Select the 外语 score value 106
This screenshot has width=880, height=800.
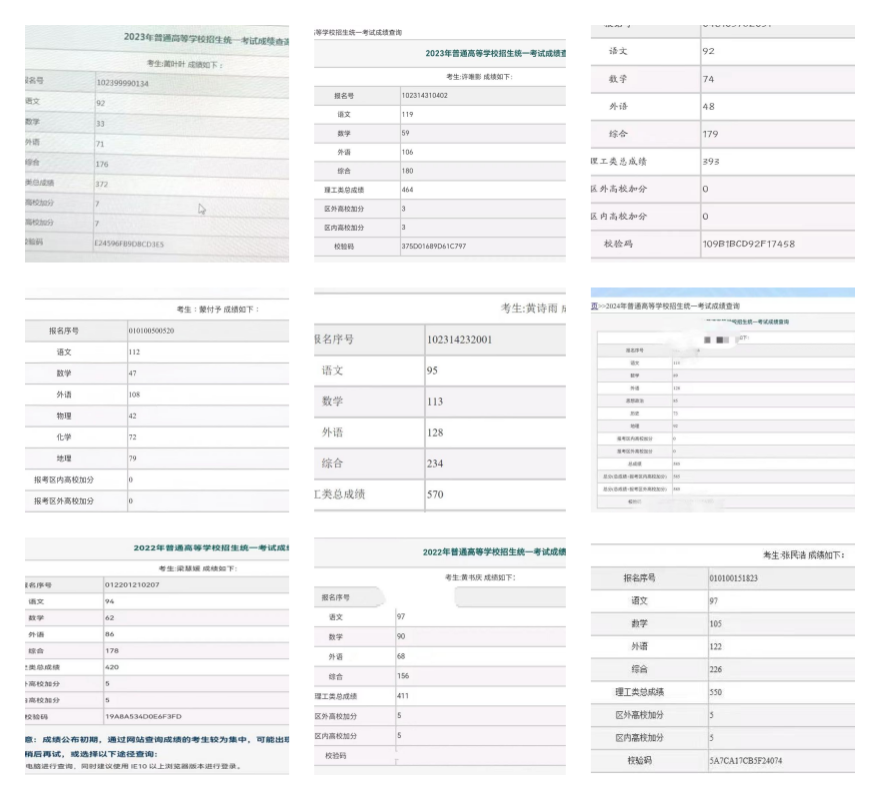[407, 152]
